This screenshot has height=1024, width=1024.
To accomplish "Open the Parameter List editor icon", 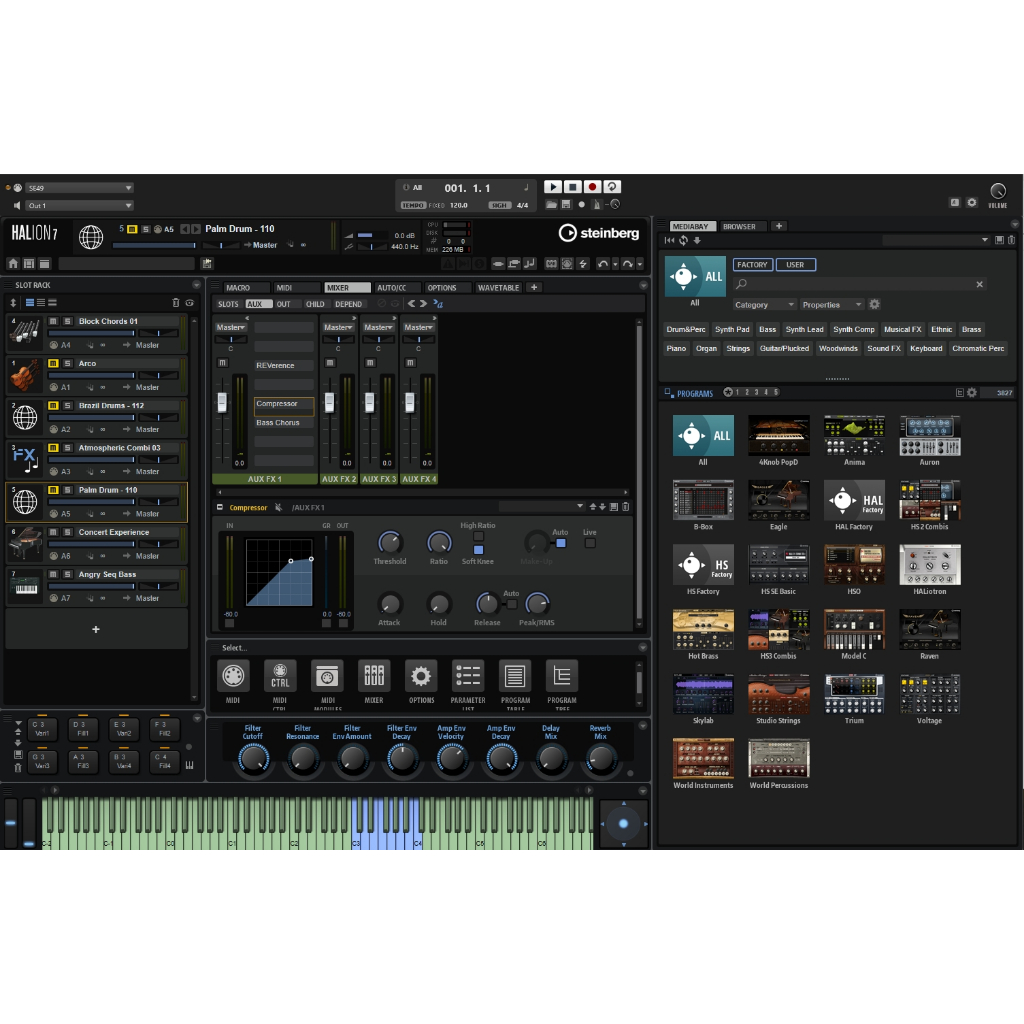I will (x=468, y=676).
